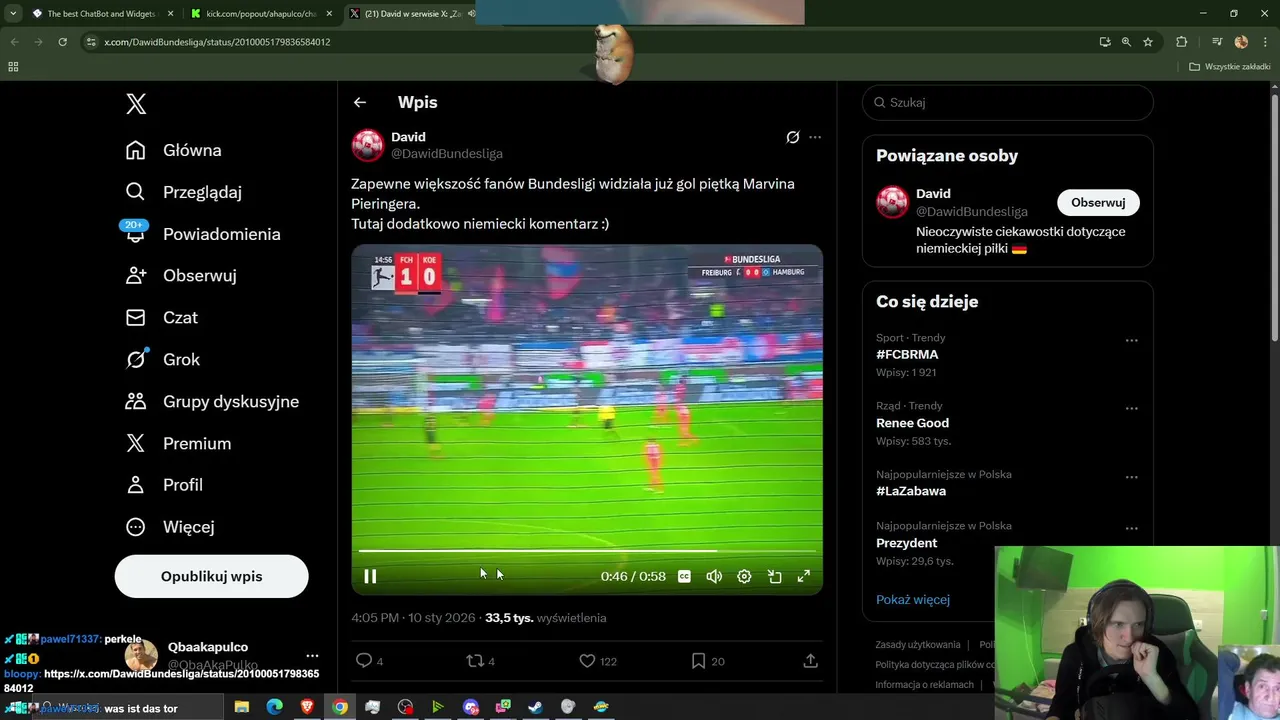Click the Opublikuj wpis button

coord(211,576)
